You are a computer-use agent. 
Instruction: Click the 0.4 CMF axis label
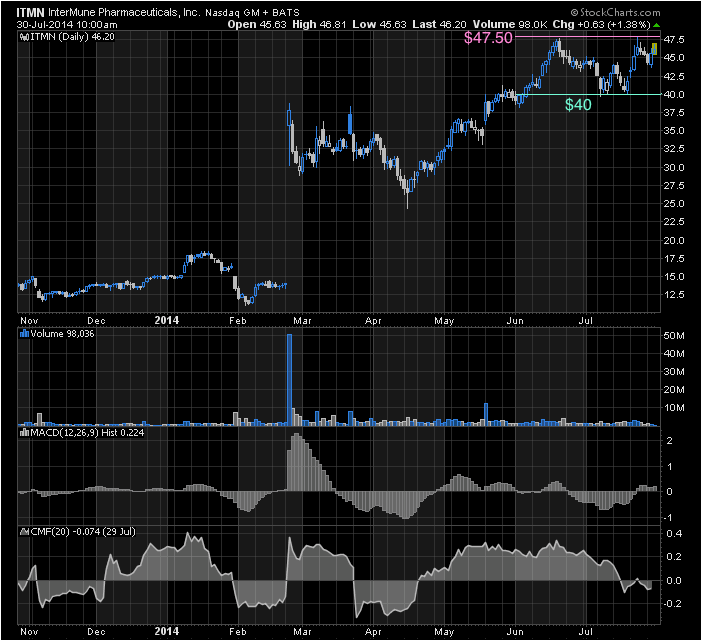(674, 534)
